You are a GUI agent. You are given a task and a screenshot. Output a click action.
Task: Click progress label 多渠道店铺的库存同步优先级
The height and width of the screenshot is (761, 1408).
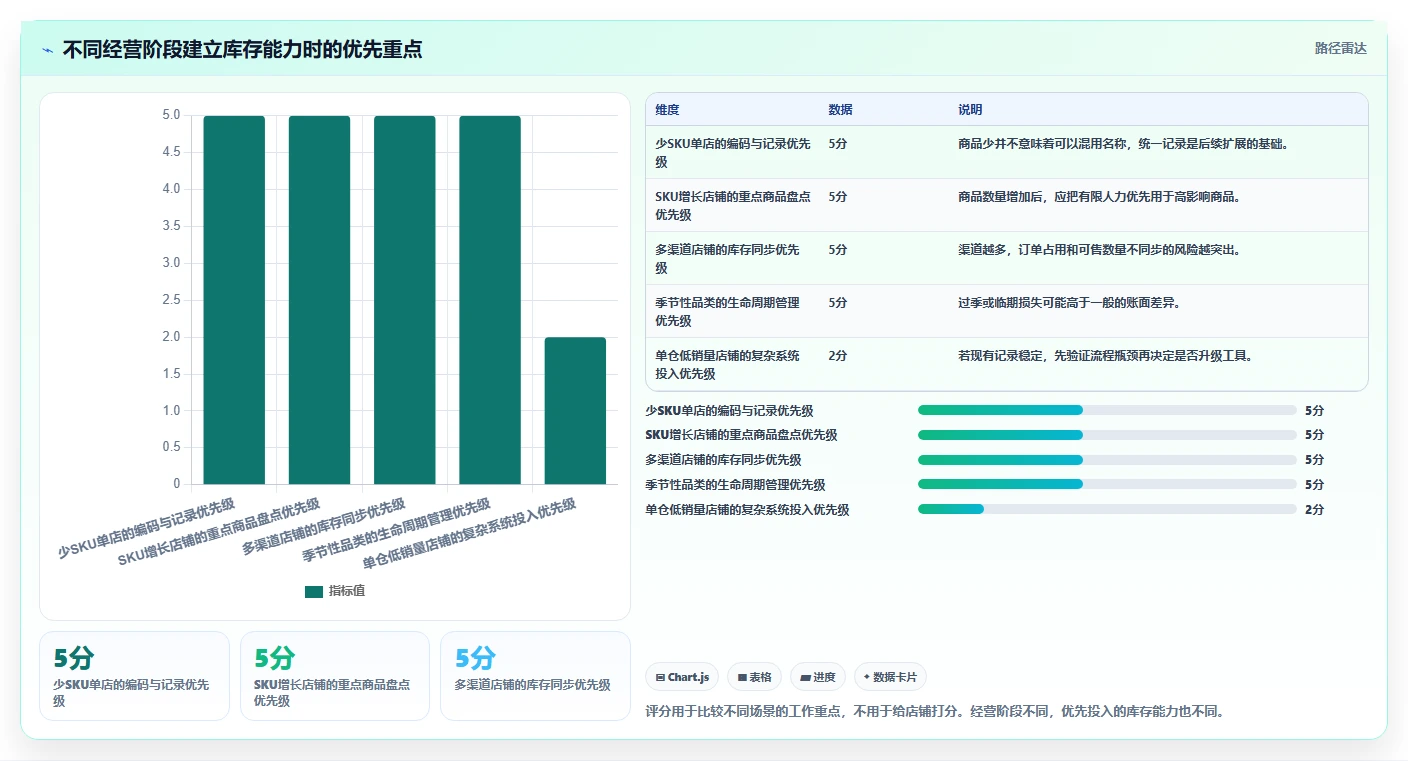[723, 460]
